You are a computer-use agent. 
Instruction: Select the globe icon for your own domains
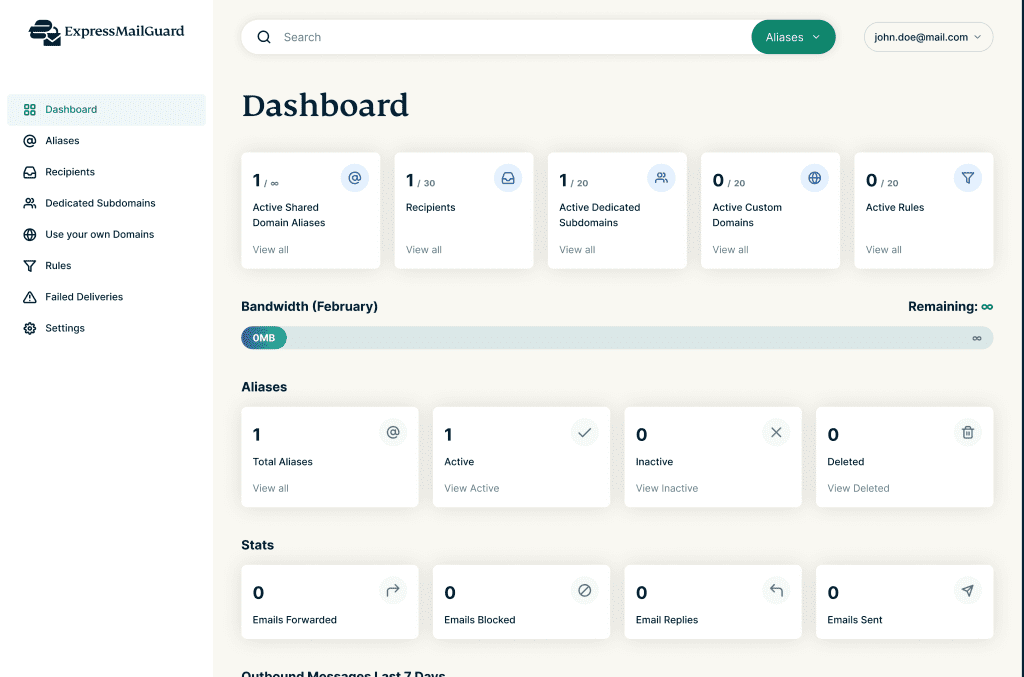30,234
